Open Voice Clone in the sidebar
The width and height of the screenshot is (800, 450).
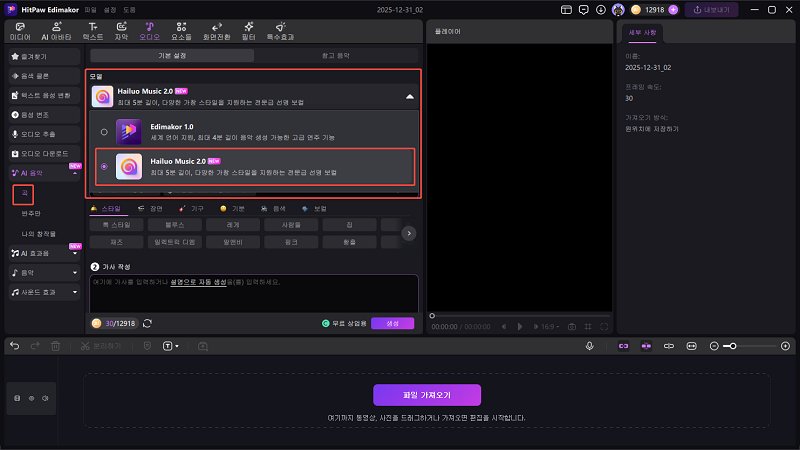click(44, 76)
